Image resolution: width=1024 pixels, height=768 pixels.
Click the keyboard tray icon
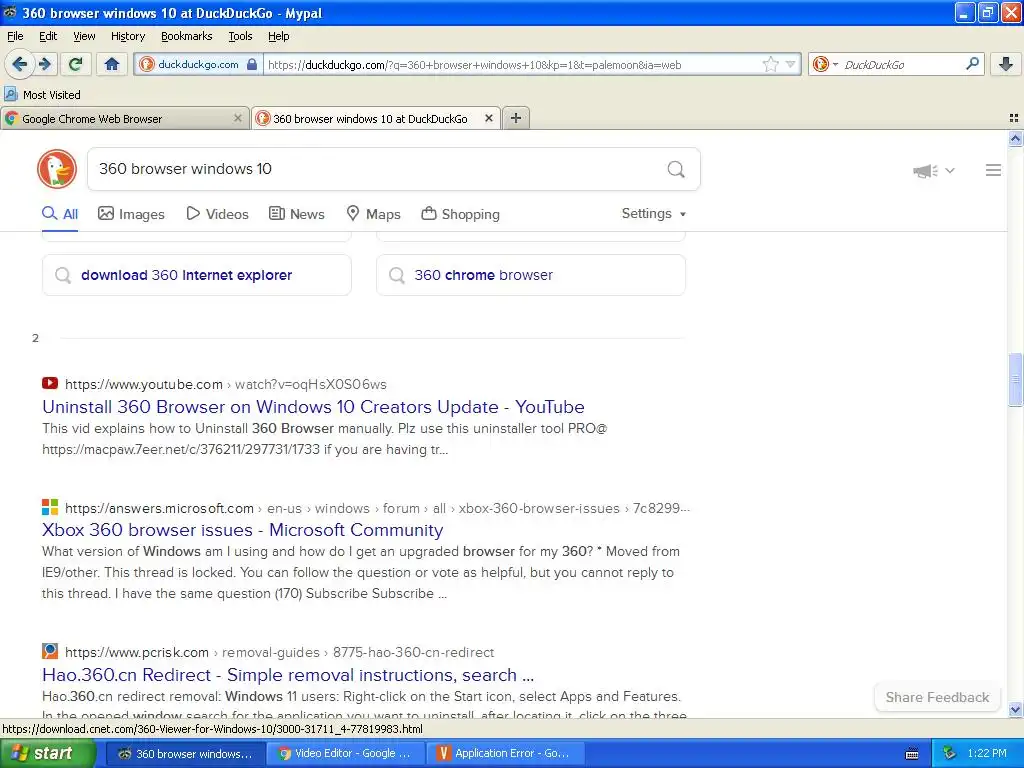912,754
